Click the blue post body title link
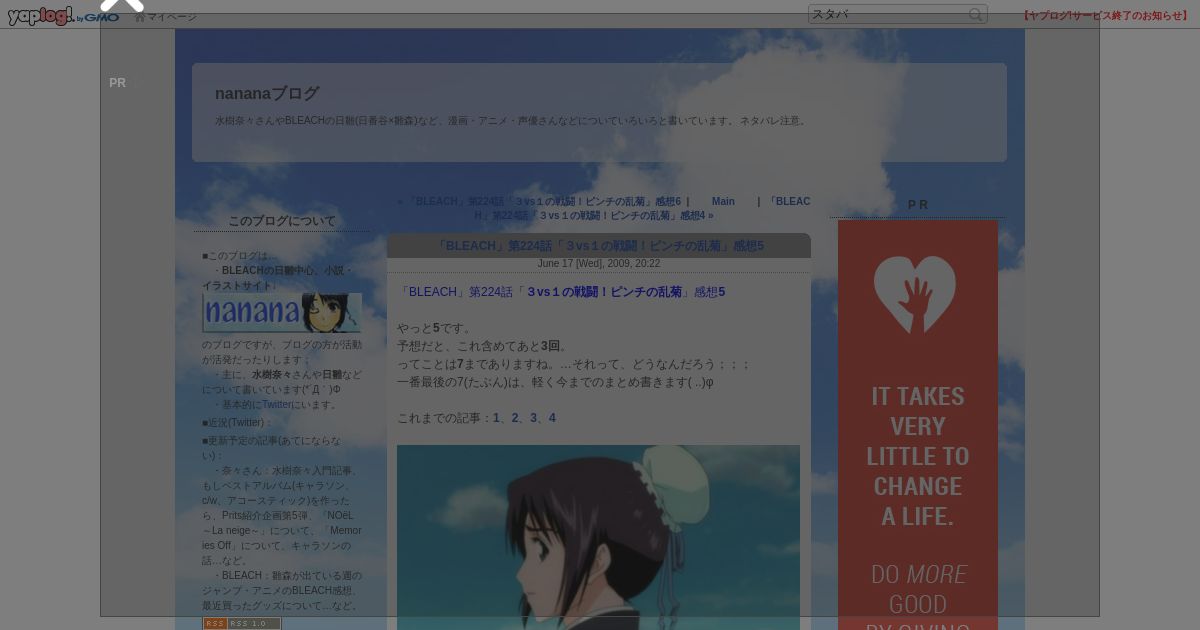The height and width of the screenshot is (630, 1200). tap(561, 292)
